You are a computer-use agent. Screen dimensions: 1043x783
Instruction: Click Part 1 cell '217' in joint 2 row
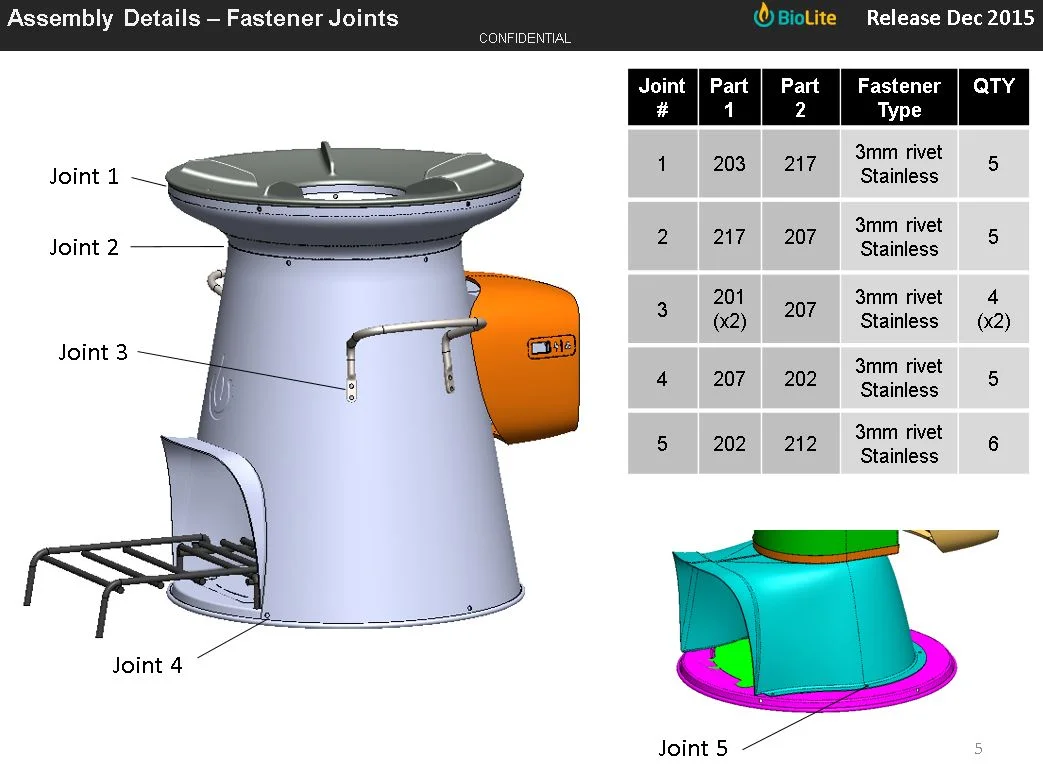tap(729, 237)
